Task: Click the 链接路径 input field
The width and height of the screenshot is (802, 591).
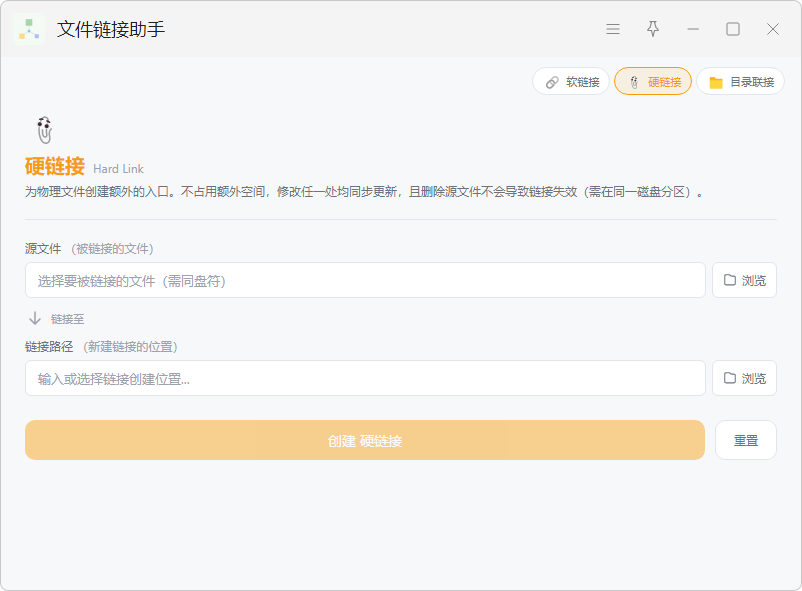Action: tap(365, 378)
